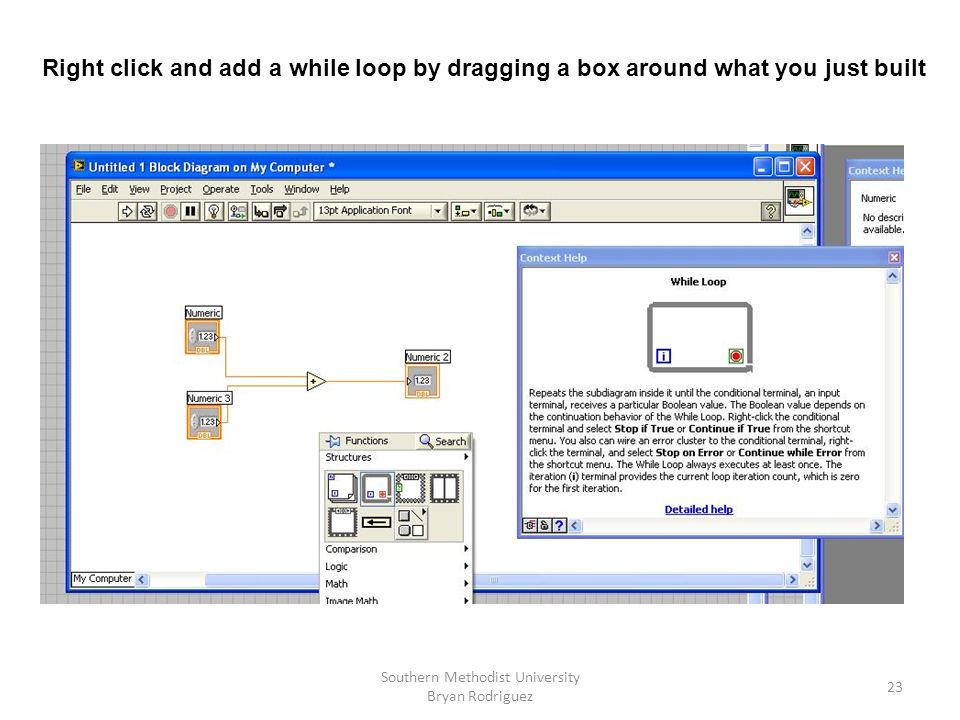The width and height of the screenshot is (960, 720).
Task: Click the Step Into toolbar button
Action: click(261, 212)
